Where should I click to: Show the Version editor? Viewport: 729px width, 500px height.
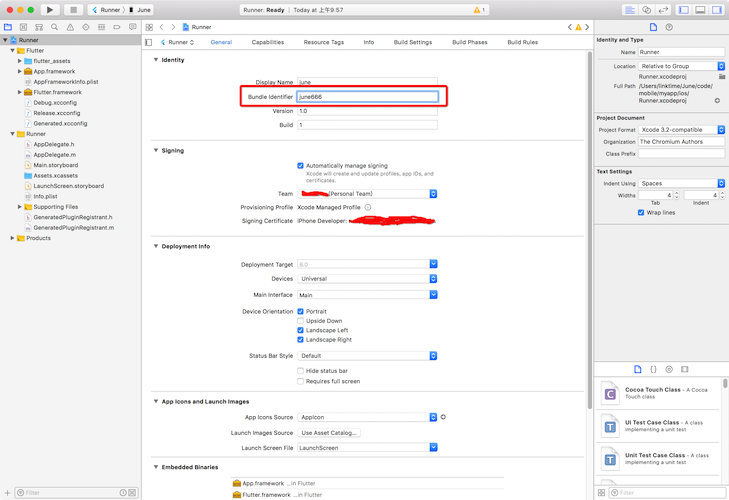(663, 10)
